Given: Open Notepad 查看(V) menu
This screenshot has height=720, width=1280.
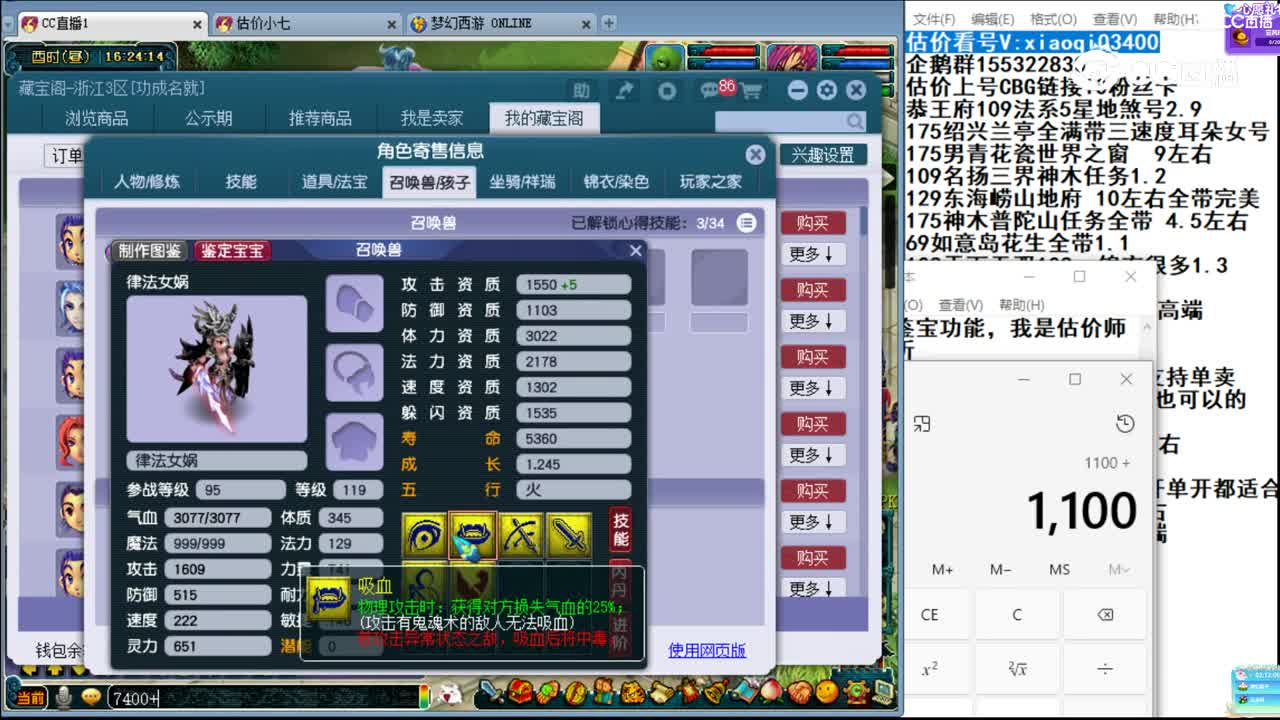Looking at the screenshot, I should click(1114, 19).
